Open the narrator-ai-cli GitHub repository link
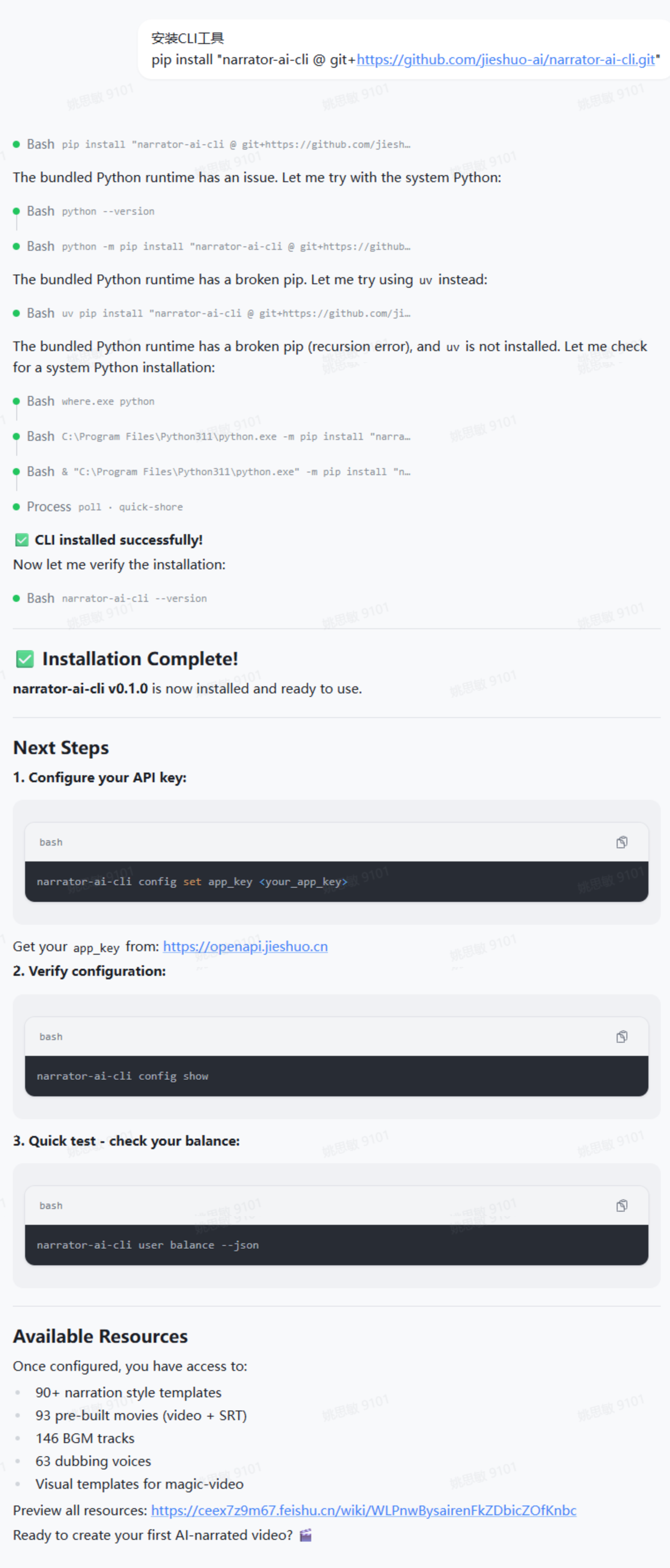670x1568 pixels. click(505, 60)
